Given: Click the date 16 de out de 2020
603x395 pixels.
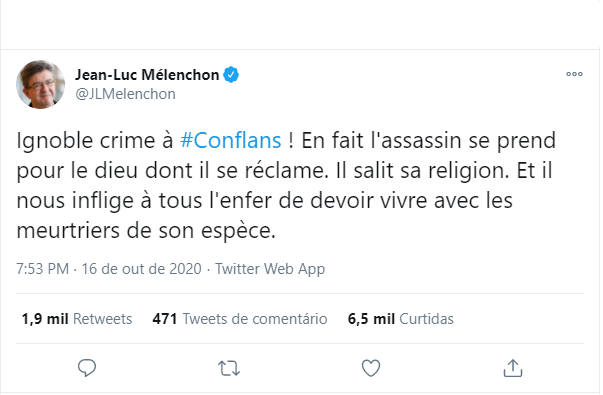Looking at the screenshot, I should tap(141, 268).
